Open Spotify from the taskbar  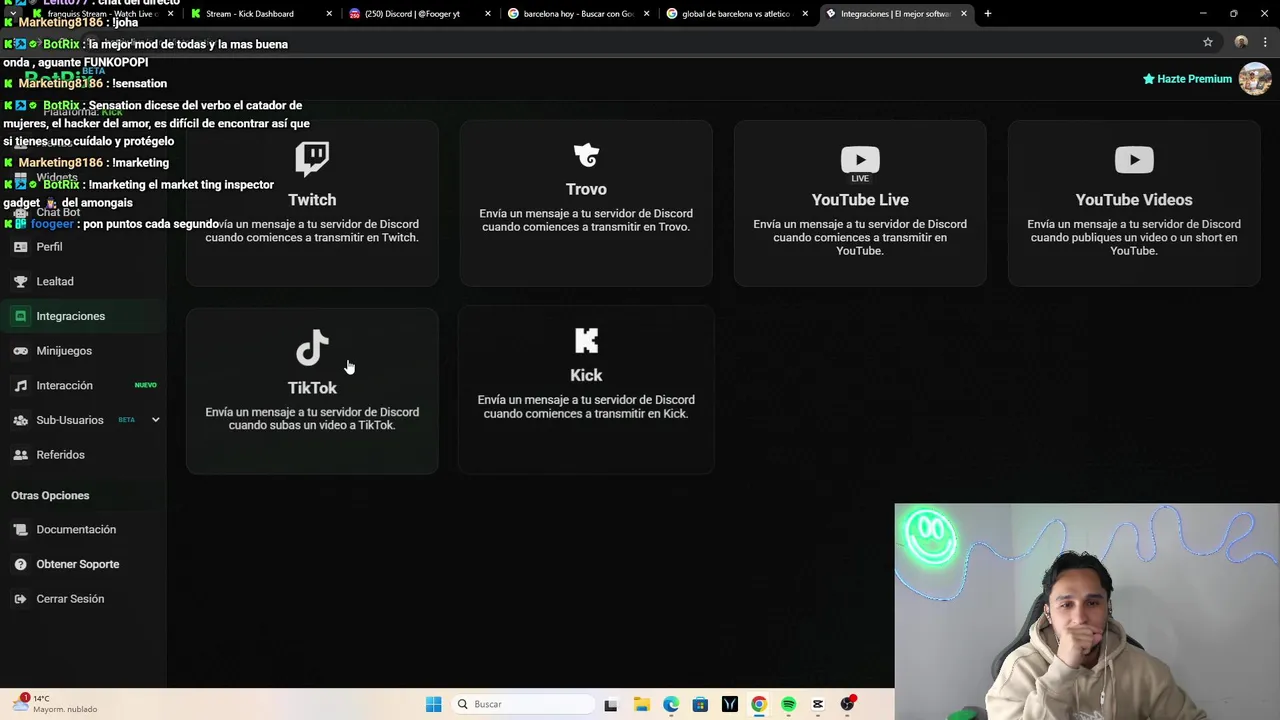click(788, 704)
